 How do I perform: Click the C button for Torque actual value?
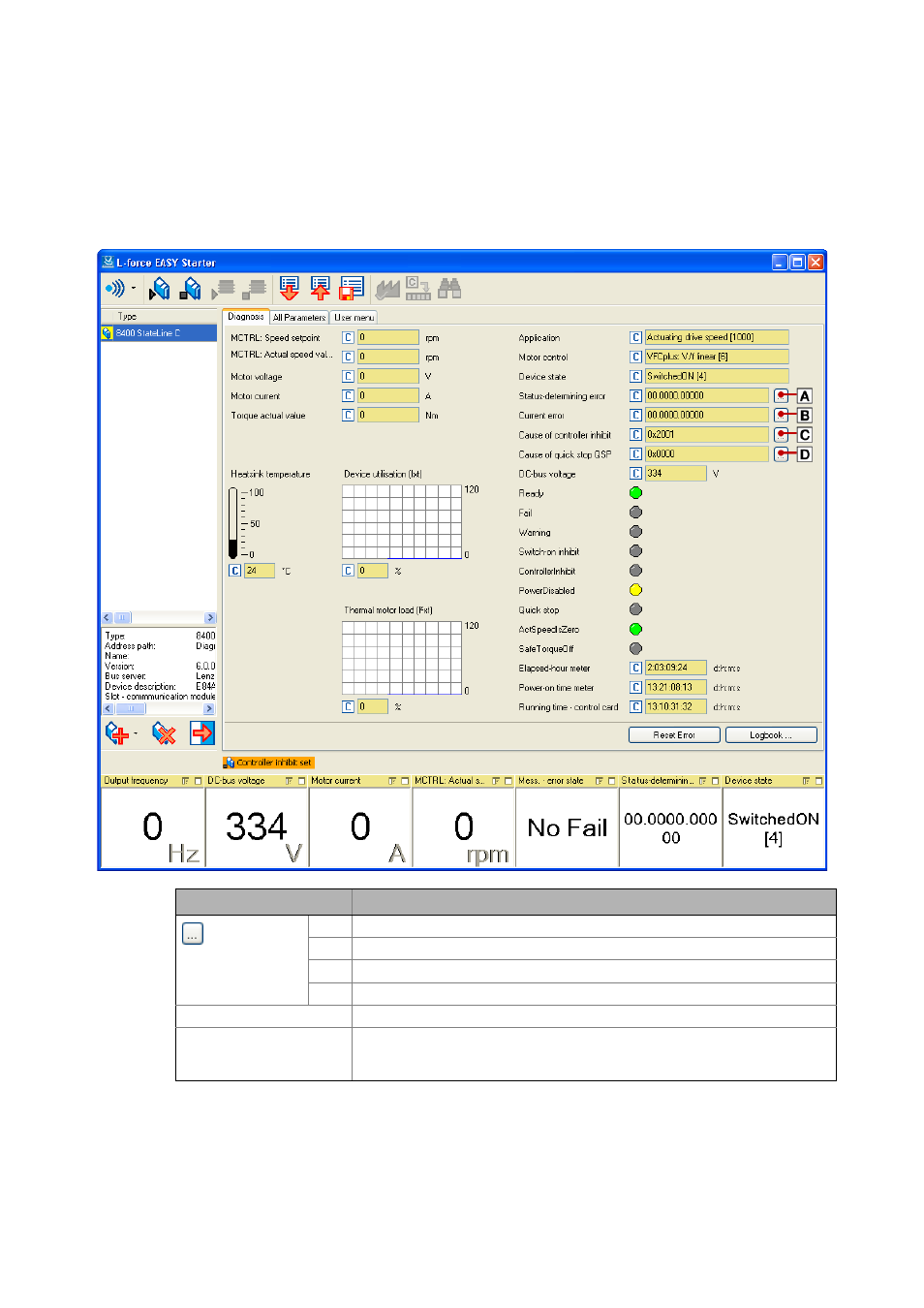pos(348,416)
